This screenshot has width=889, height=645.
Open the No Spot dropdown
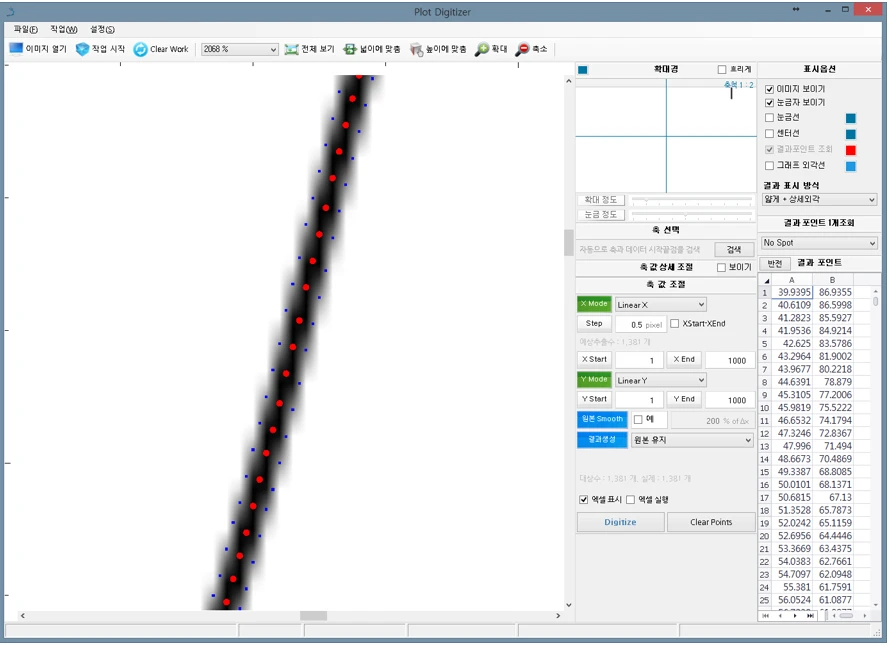point(819,243)
